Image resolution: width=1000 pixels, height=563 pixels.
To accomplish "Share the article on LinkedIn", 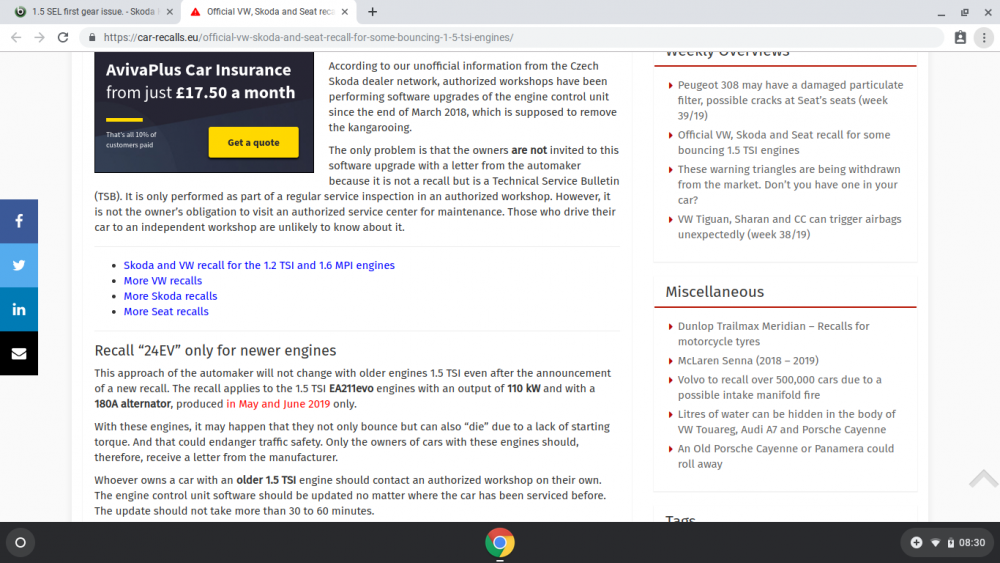I will click(18, 309).
